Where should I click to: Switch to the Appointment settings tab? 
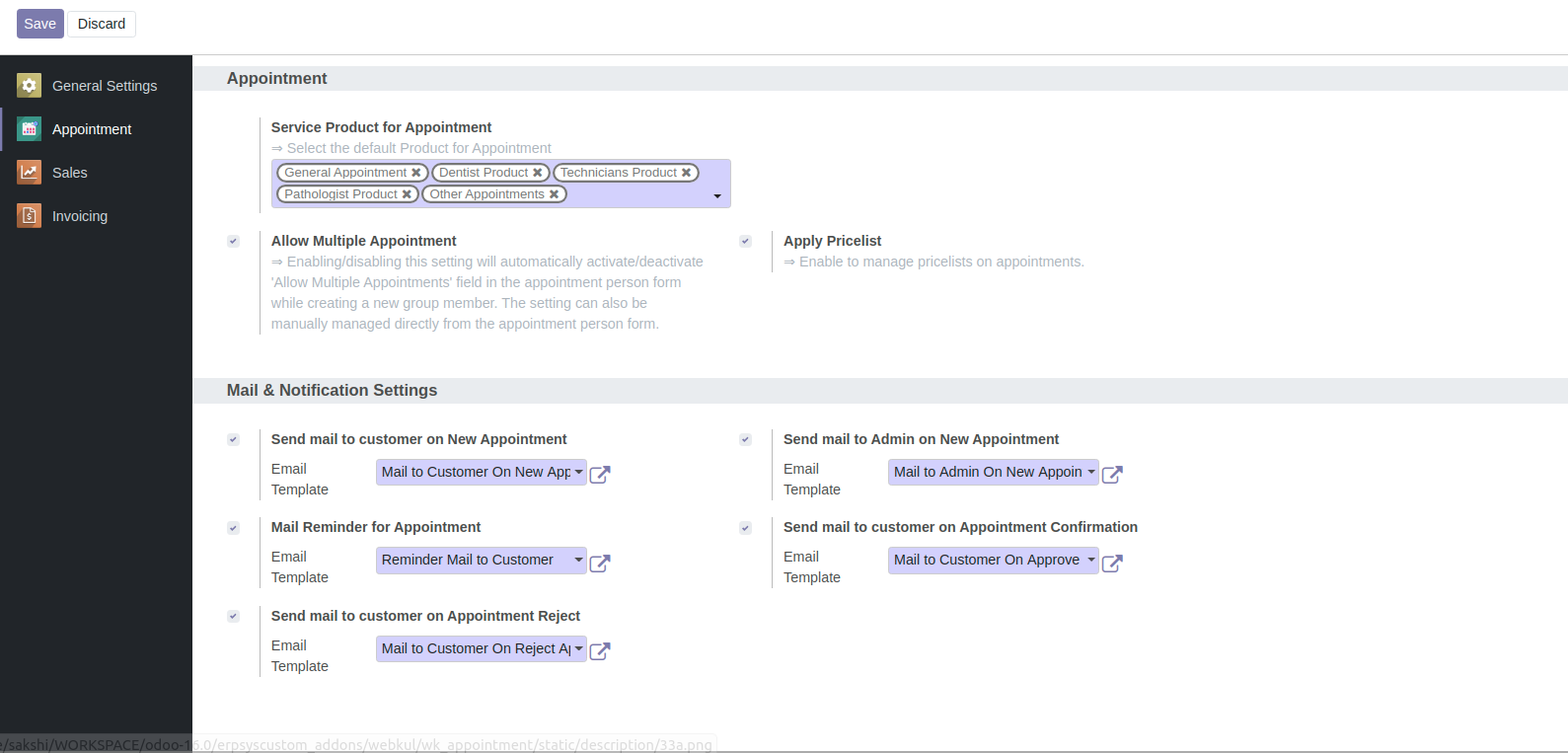(92, 129)
